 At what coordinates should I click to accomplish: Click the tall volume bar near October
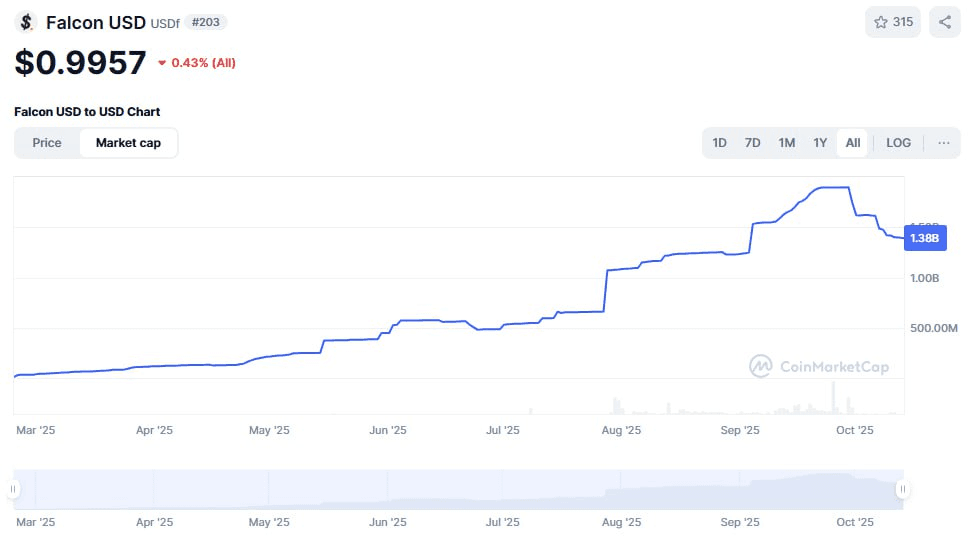(x=832, y=398)
